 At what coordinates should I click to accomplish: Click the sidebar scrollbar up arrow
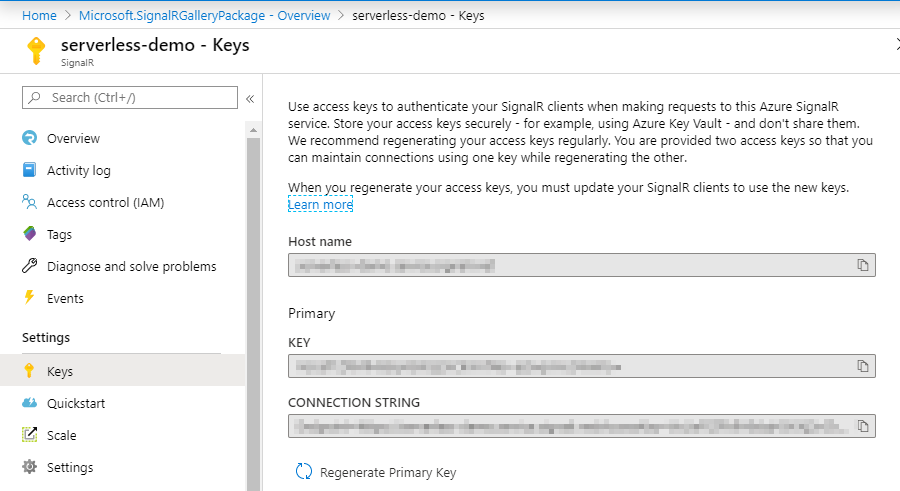[253, 130]
